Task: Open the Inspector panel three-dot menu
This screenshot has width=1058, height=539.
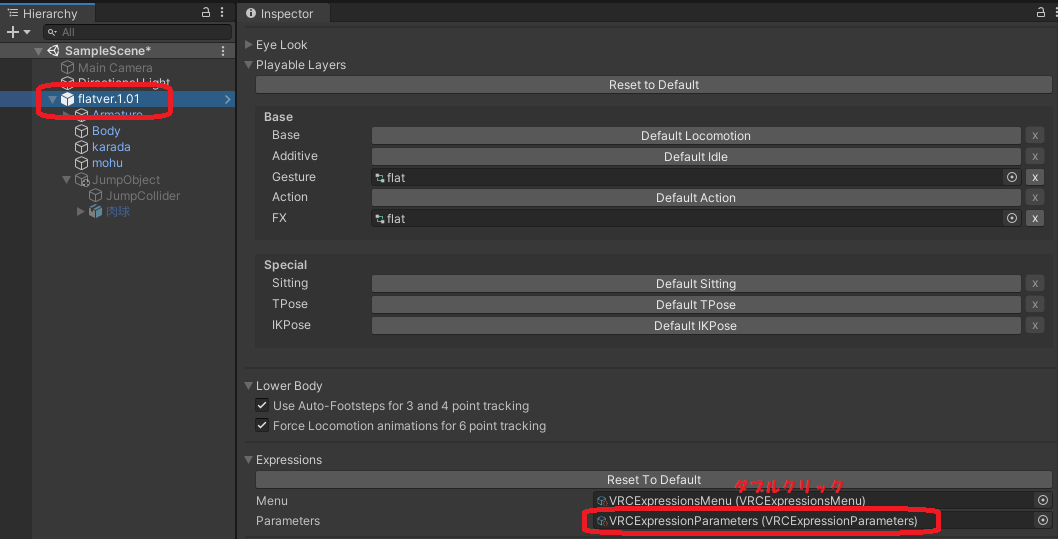Action: point(1054,12)
